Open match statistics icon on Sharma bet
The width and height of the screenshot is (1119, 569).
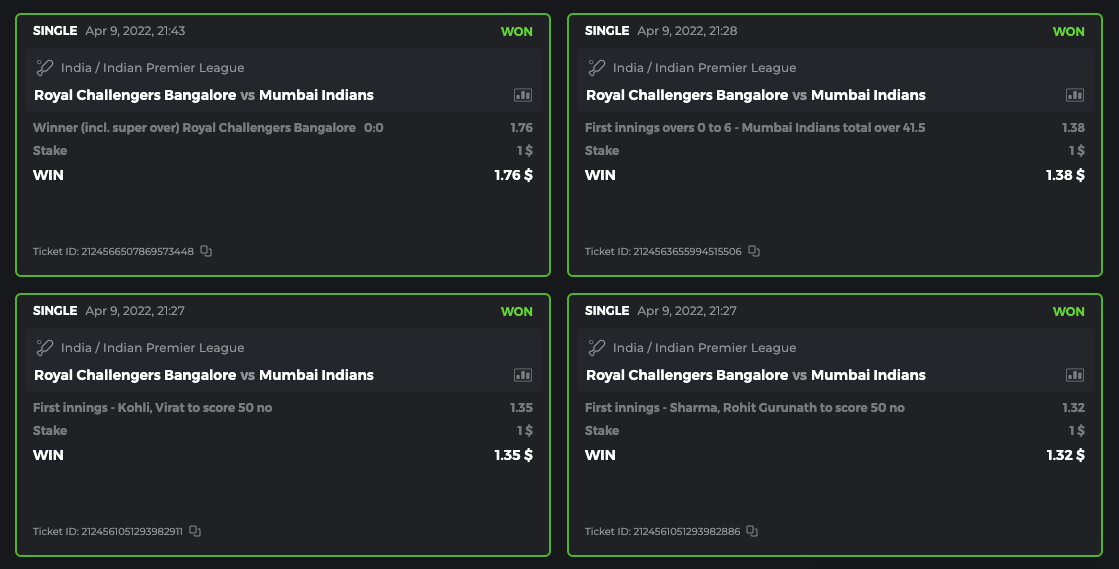point(1075,375)
